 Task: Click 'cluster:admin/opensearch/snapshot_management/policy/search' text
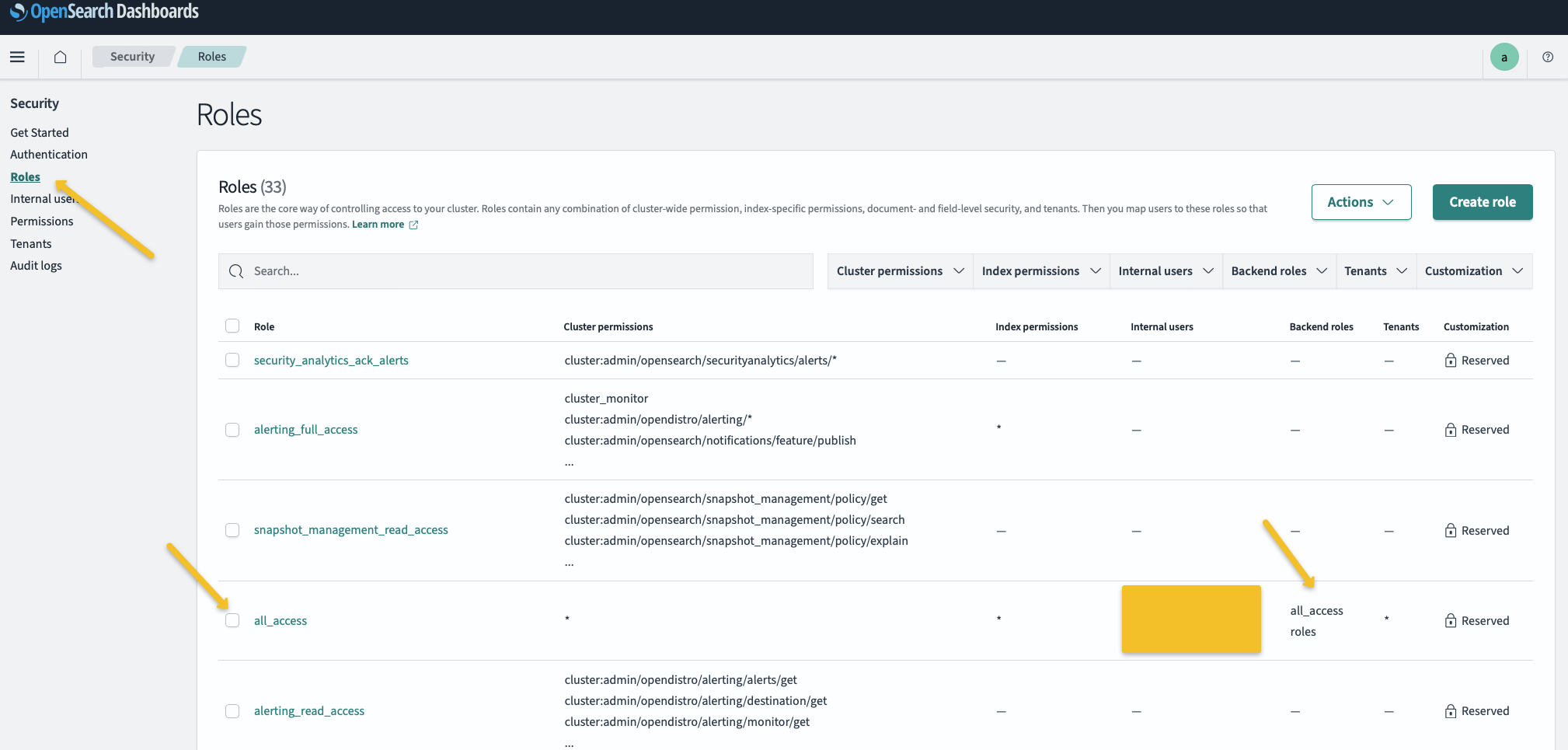pyautogui.click(x=734, y=520)
